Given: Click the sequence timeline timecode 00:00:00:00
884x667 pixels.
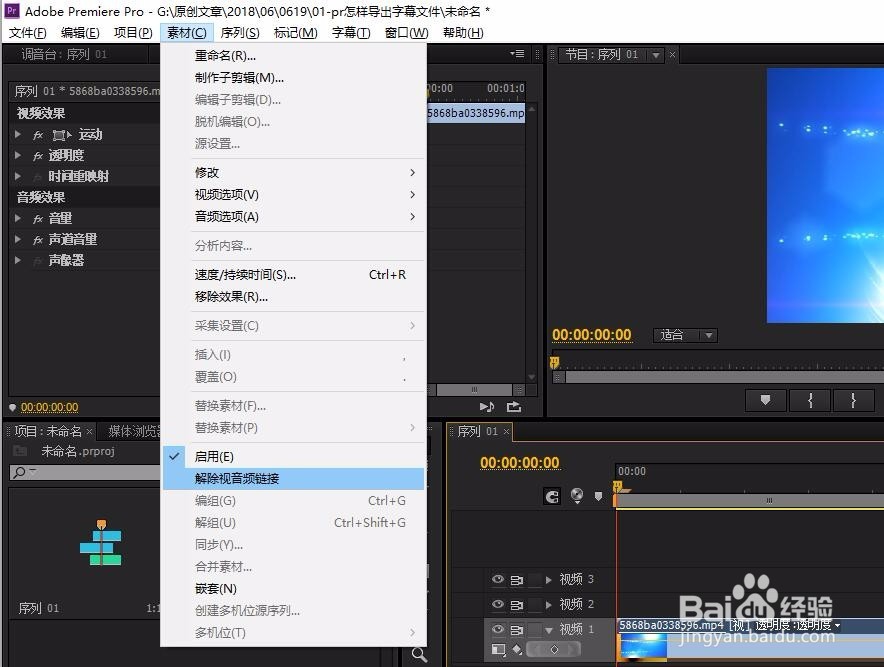Looking at the screenshot, I should 519,463.
